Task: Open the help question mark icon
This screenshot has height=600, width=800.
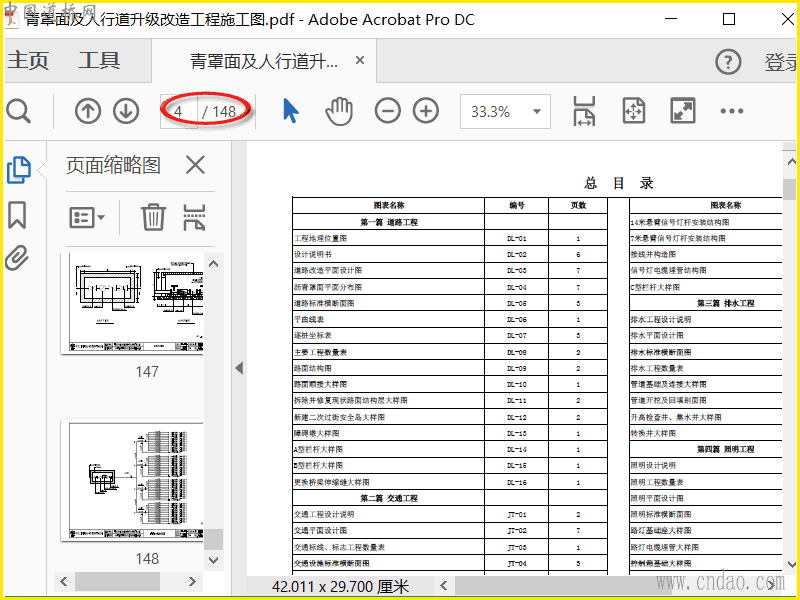Action: 728,62
